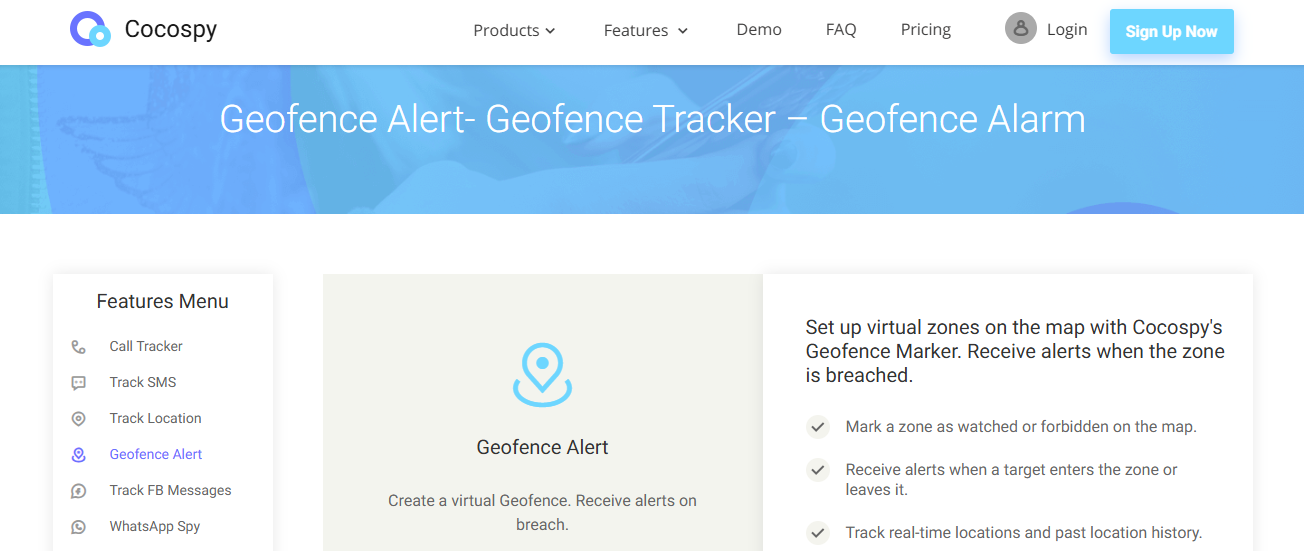Click the Sign Up Now button
This screenshot has height=551, width=1304.
[x=1171, y=31]
